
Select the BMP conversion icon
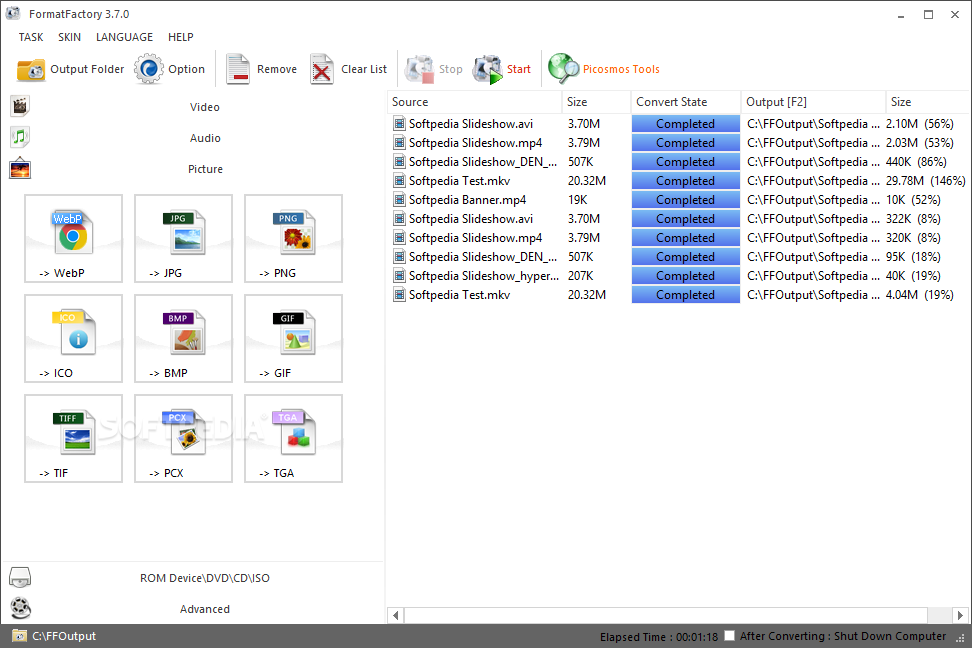tap(183, 332)
